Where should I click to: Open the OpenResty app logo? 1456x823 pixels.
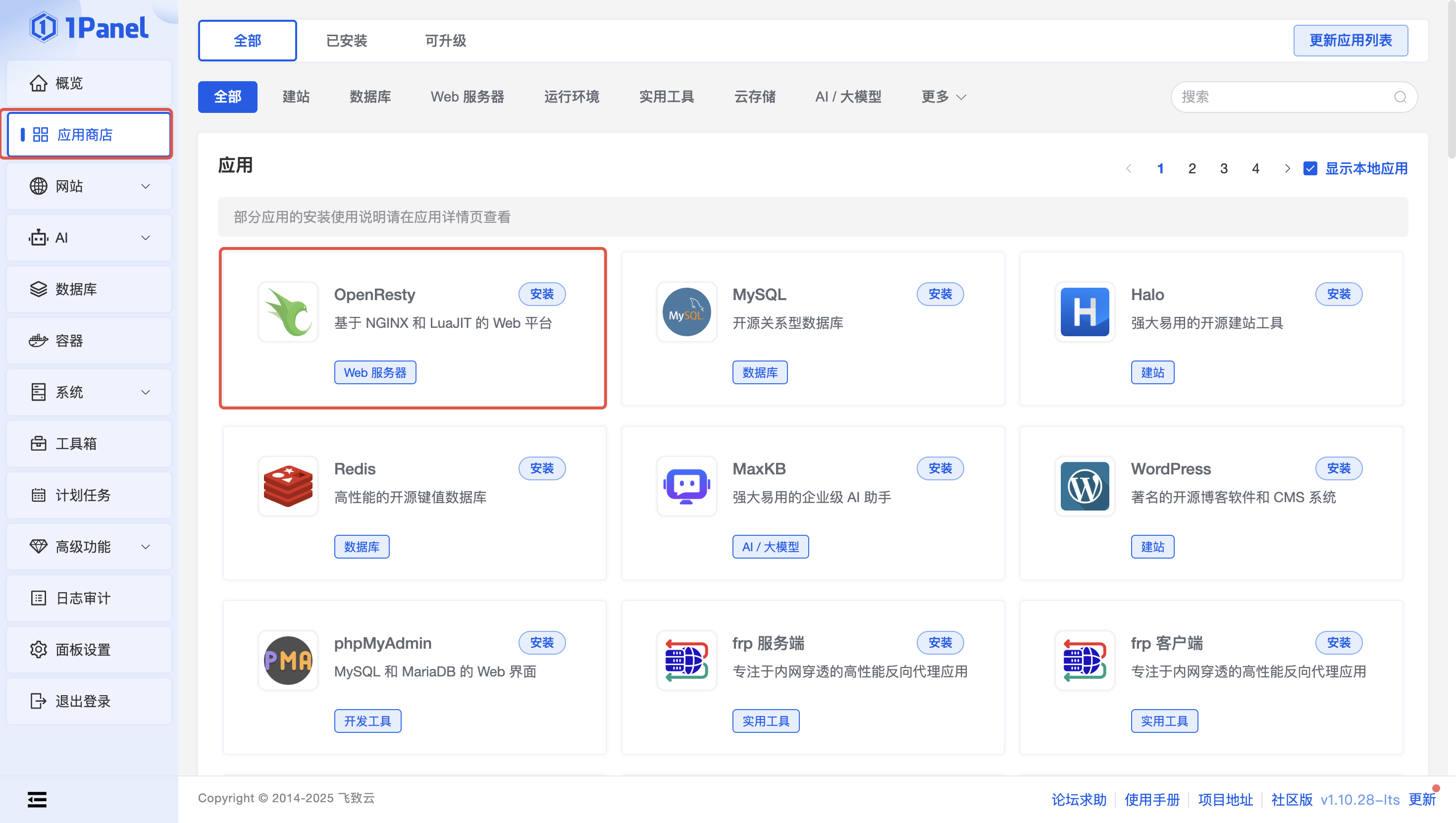tap(288, 311)
